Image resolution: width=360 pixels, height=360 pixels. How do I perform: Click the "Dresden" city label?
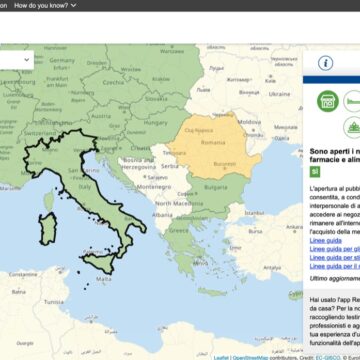(97, 63)
